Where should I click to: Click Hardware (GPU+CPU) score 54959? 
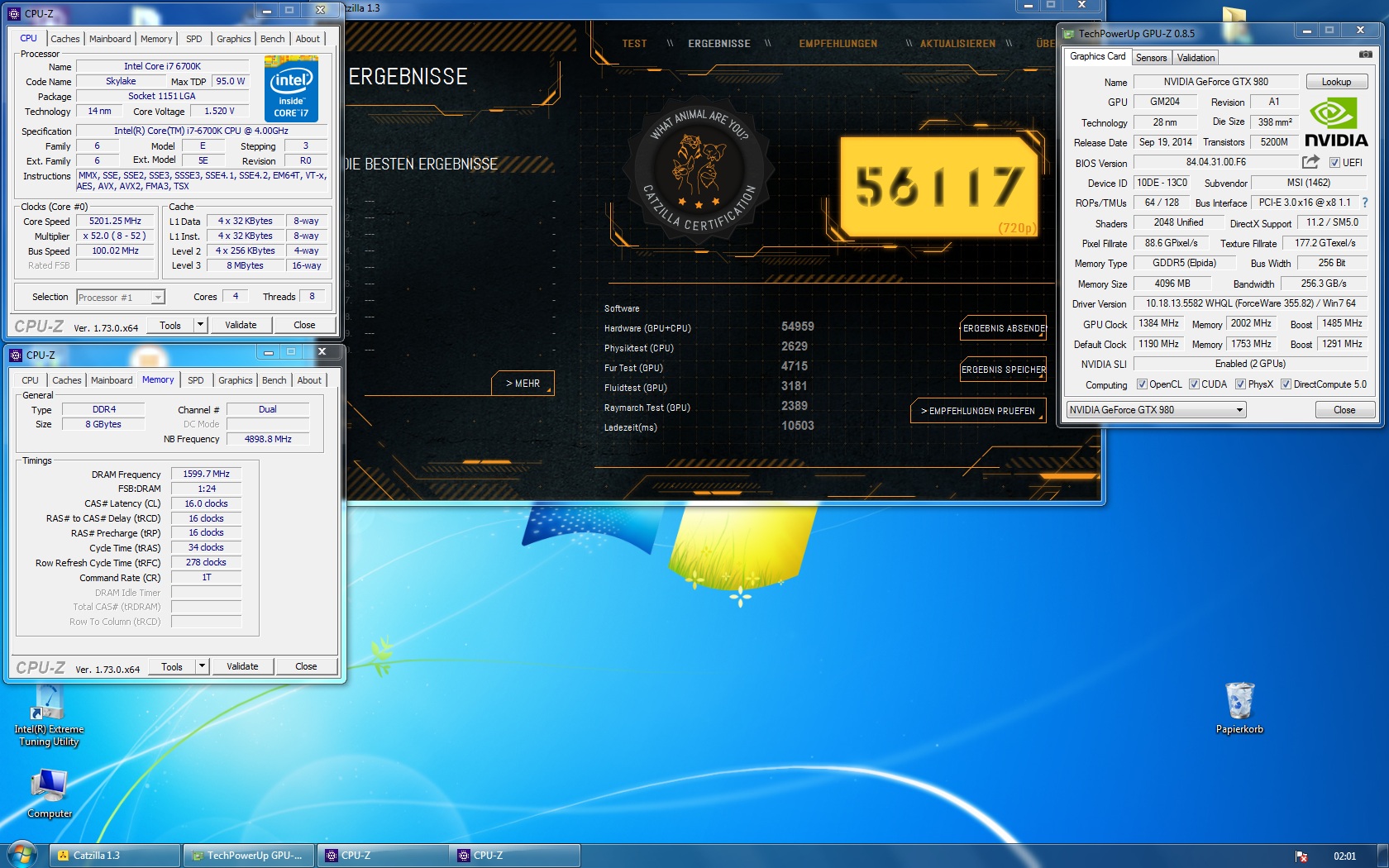[797, 327]
